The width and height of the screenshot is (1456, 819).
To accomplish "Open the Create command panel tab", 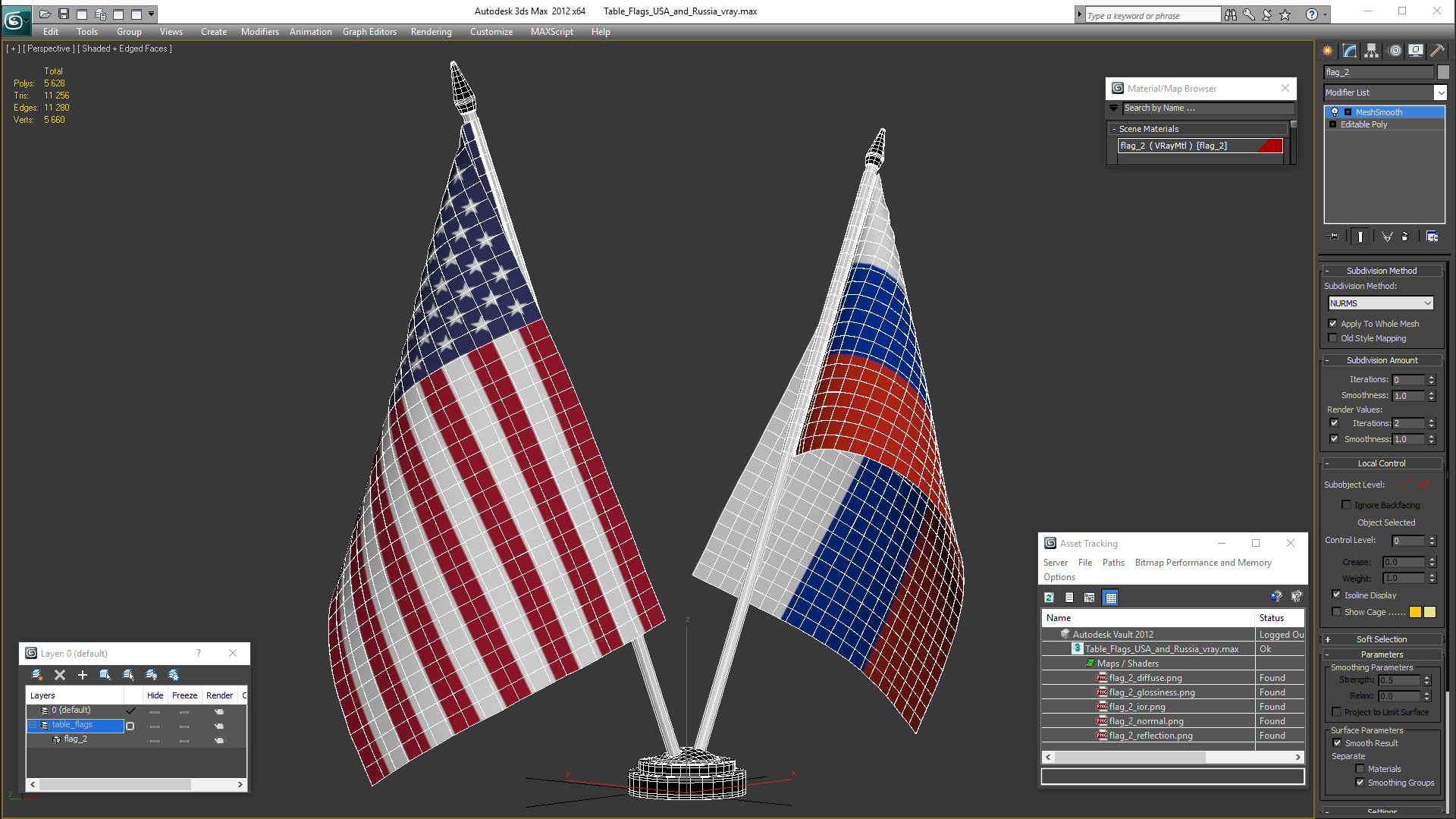I will [1328, 51].
